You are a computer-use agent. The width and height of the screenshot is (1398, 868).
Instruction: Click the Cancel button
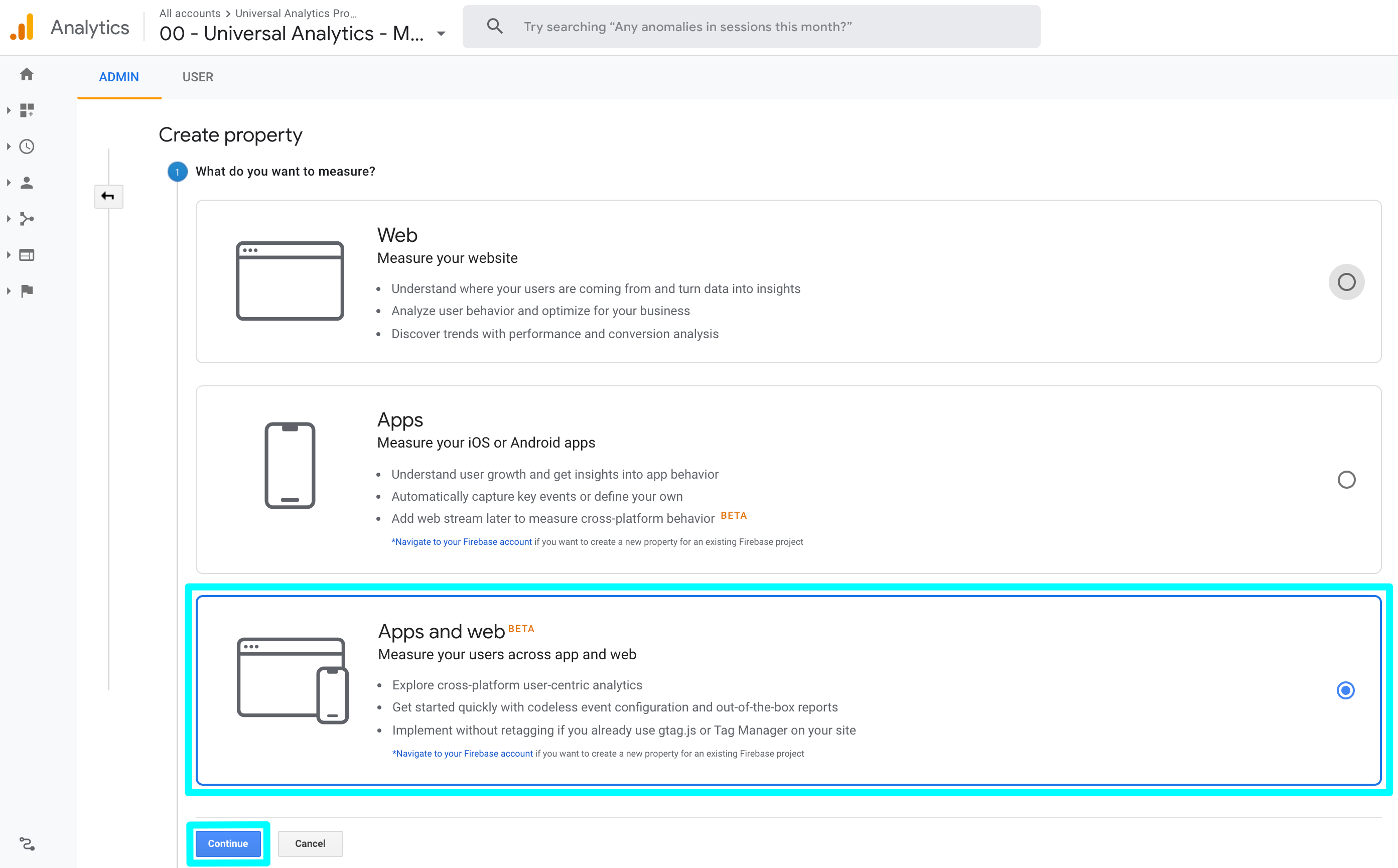click(310, 843)
